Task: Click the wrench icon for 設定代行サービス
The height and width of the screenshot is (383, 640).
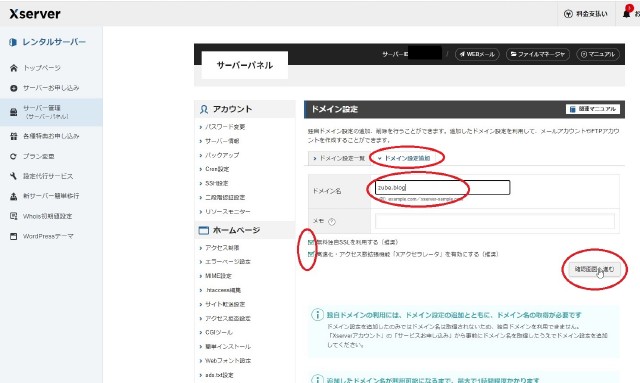Action: pyautogui.click(x=13, y=176)
